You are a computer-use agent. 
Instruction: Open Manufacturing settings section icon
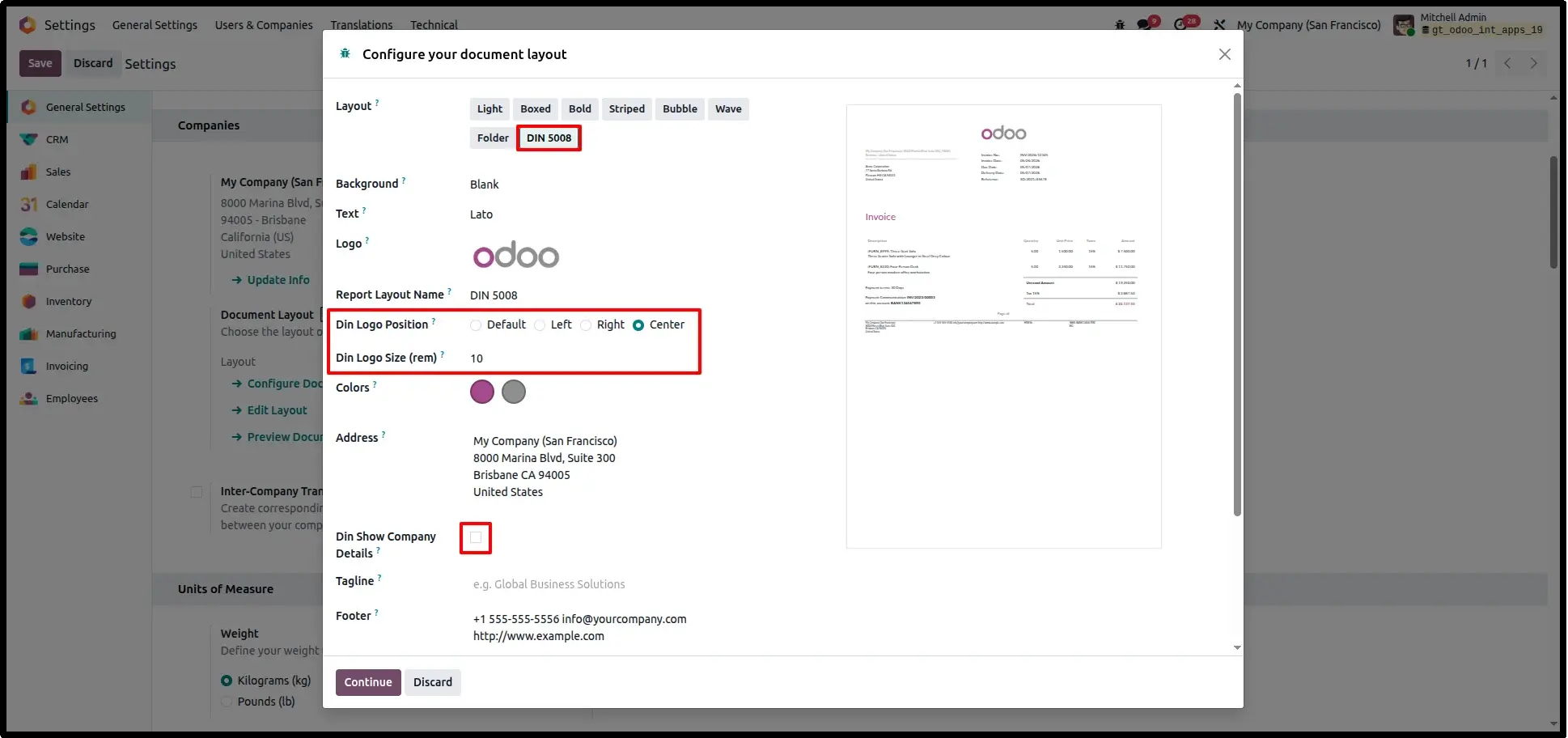(x=29, y=333)
